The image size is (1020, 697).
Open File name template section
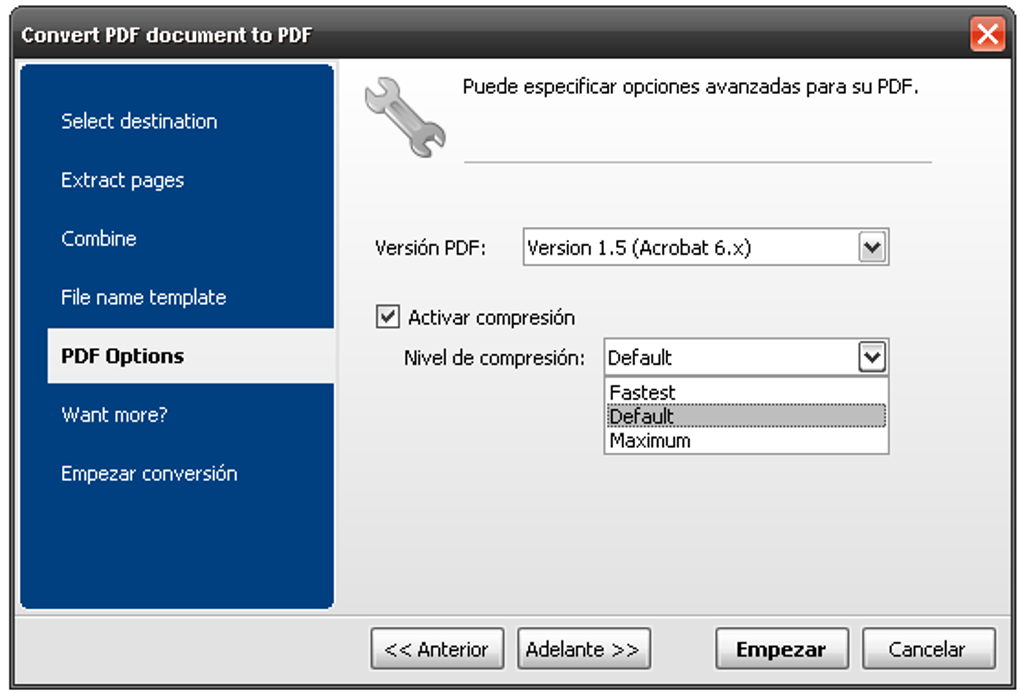(x=143, y=297)
